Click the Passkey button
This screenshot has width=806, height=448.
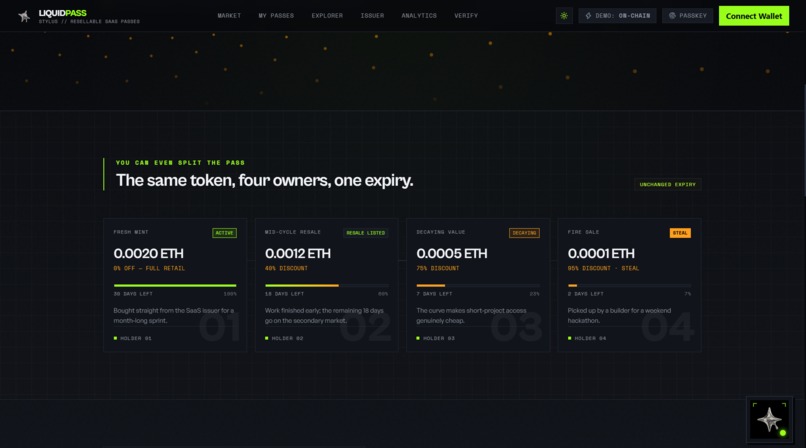(x=687, y=16)
